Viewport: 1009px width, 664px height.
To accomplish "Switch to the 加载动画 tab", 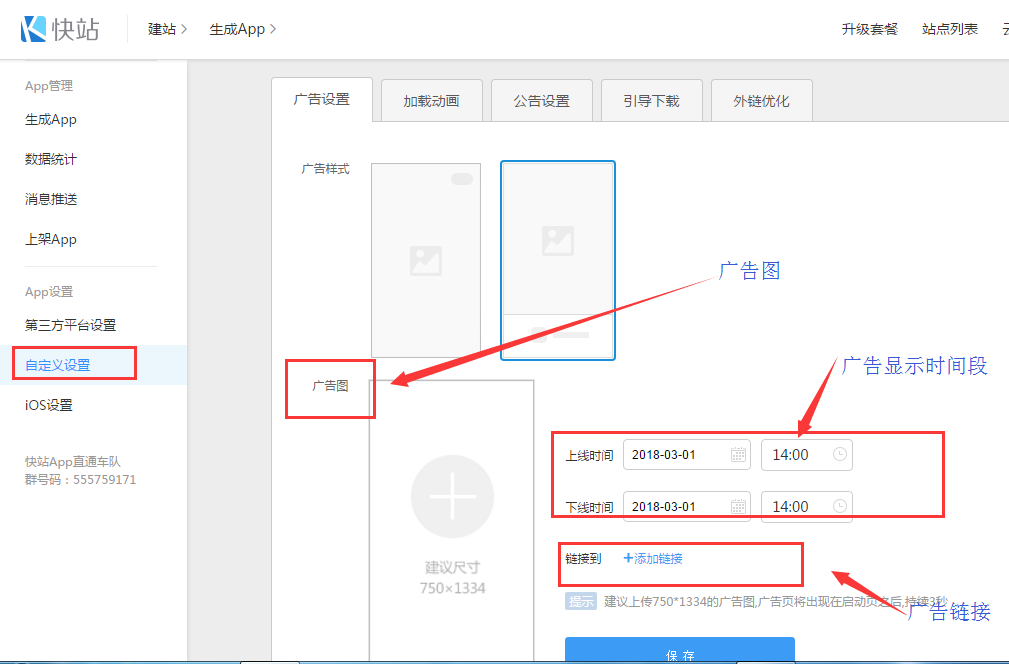I will (x=431, y=101).
